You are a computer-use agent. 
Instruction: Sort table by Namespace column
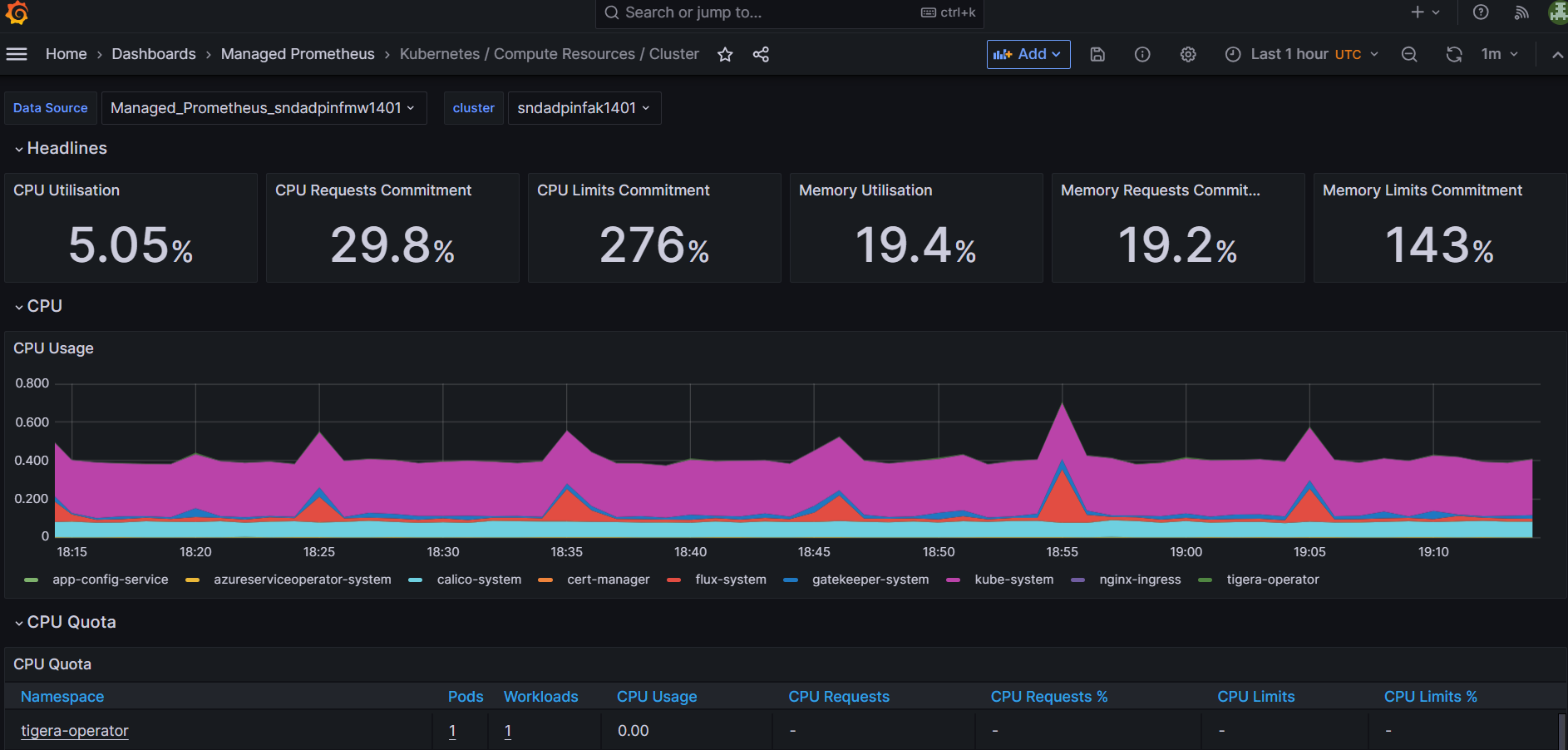[62, 697]
